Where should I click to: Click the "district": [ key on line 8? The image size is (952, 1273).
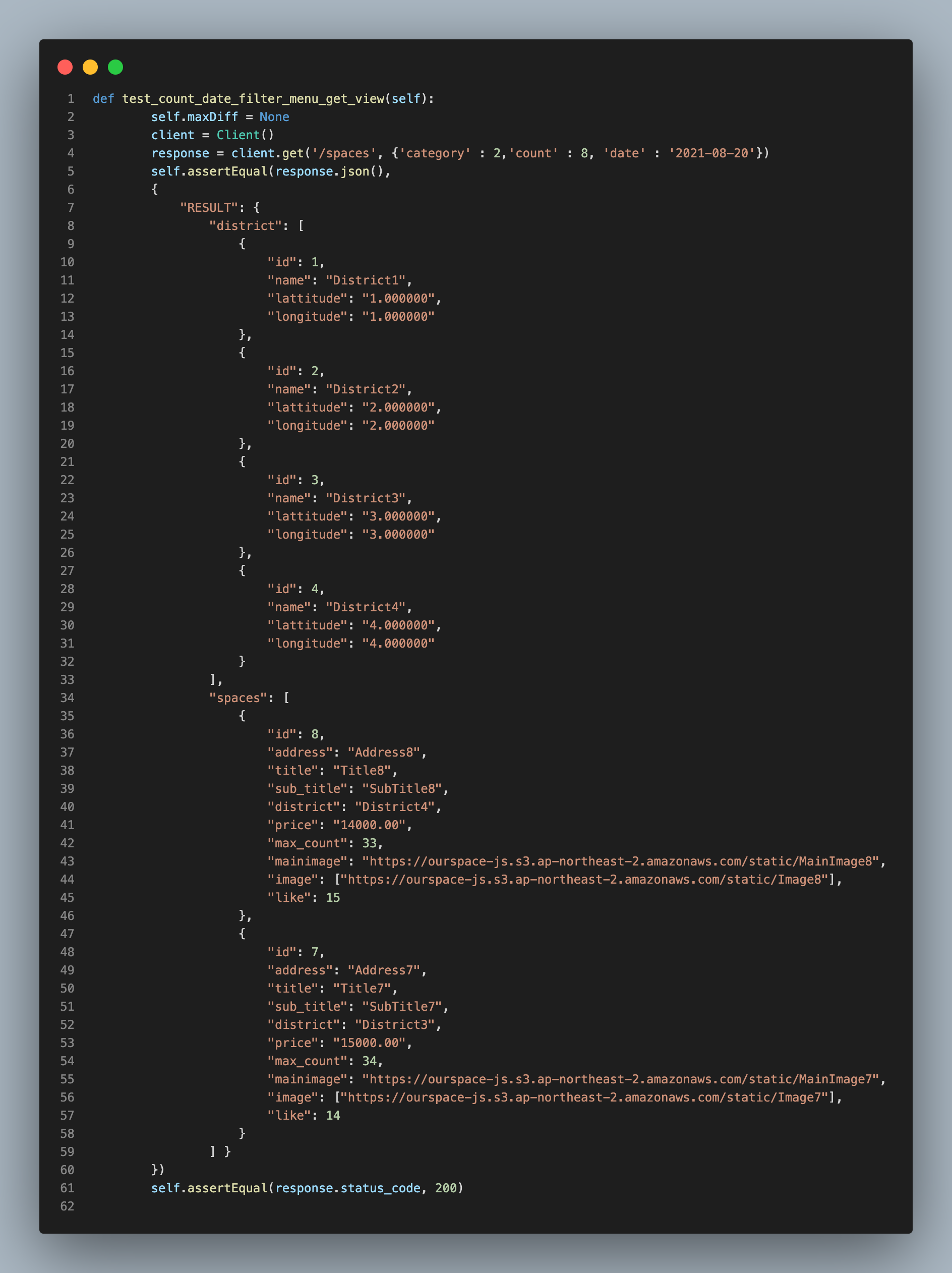coord(257,226)
